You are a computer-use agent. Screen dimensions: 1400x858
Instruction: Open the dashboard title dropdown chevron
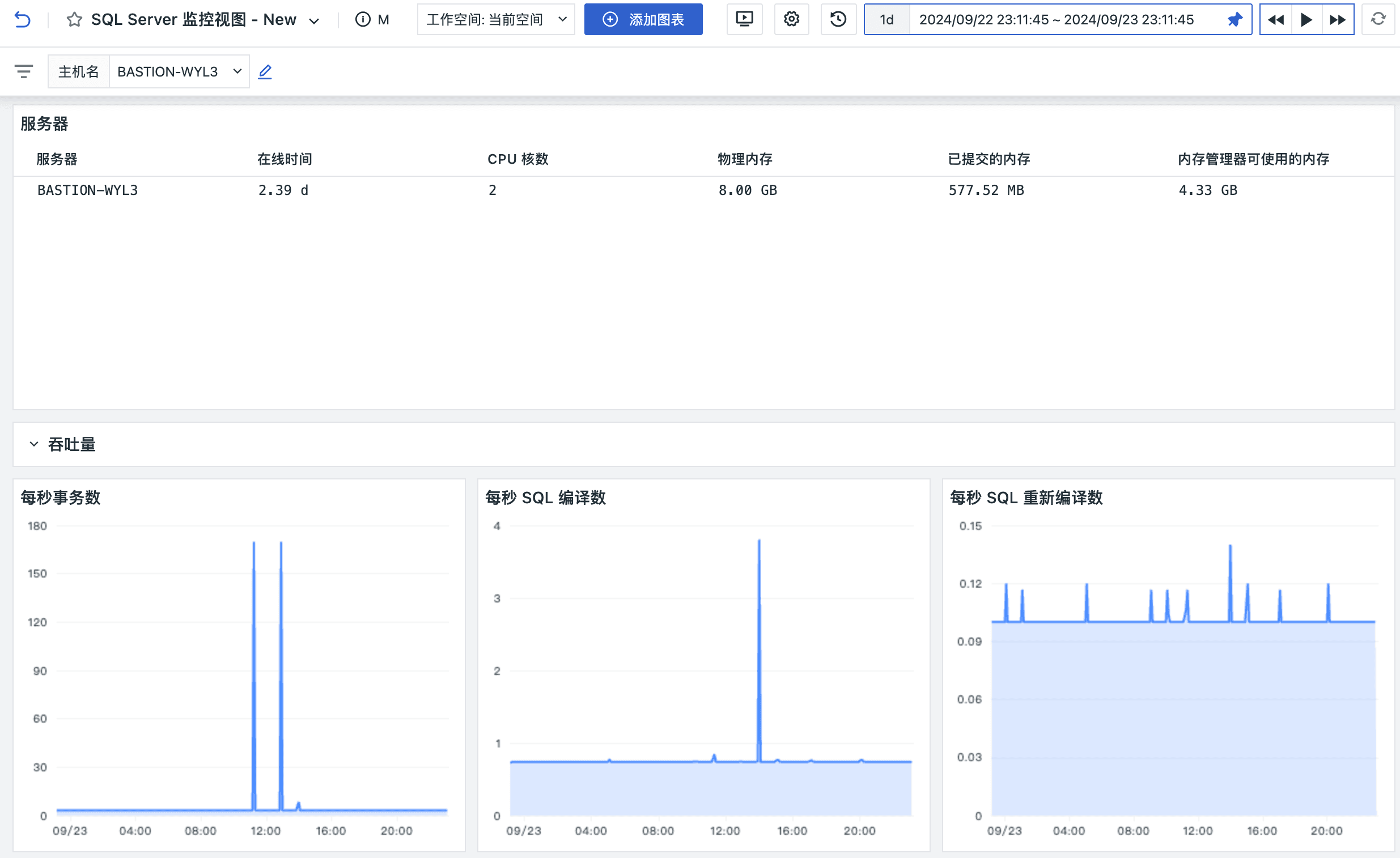314,20
